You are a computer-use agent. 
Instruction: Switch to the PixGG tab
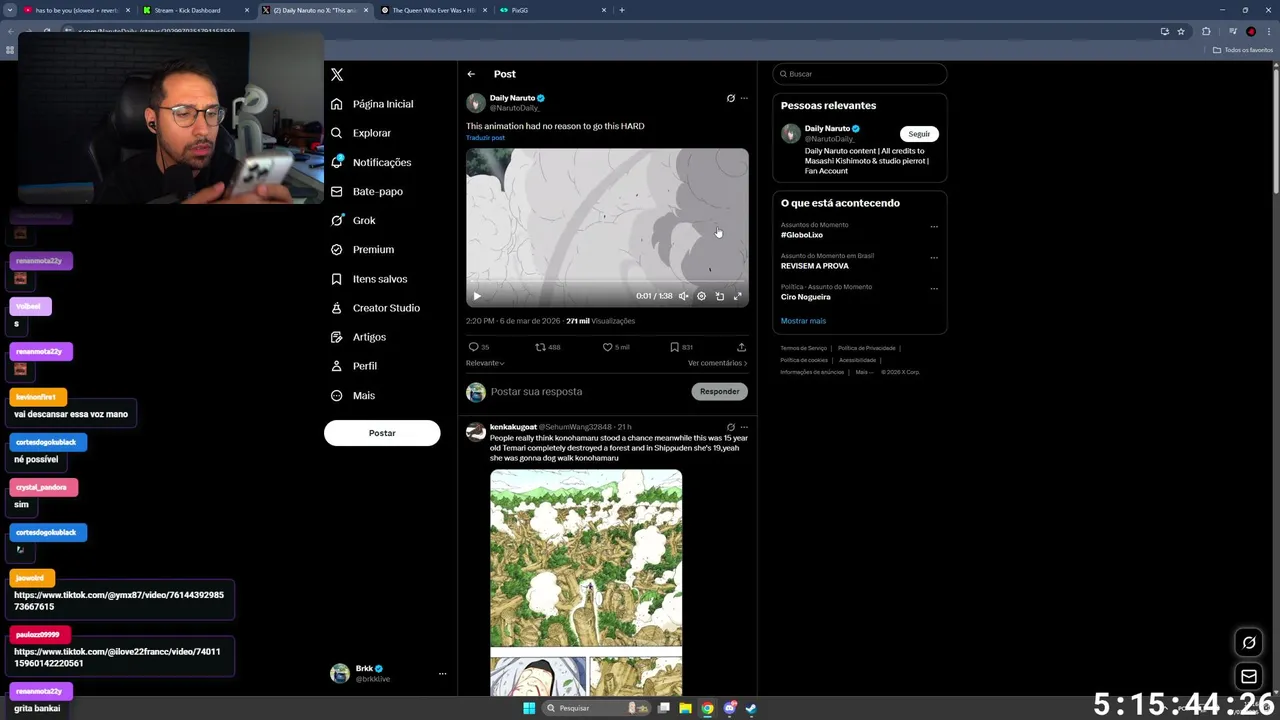553,10
